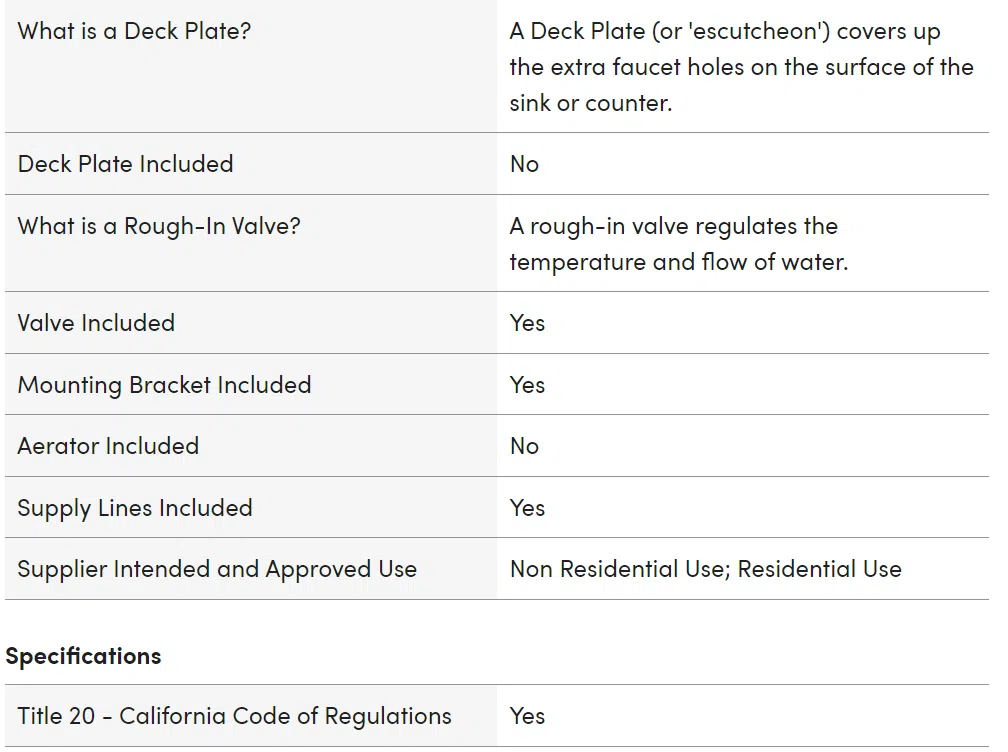Viewport: 1008px width, 752px height.
Task: Click the 'What is a Rough-In Valve?' label
Action: point(159,226)
